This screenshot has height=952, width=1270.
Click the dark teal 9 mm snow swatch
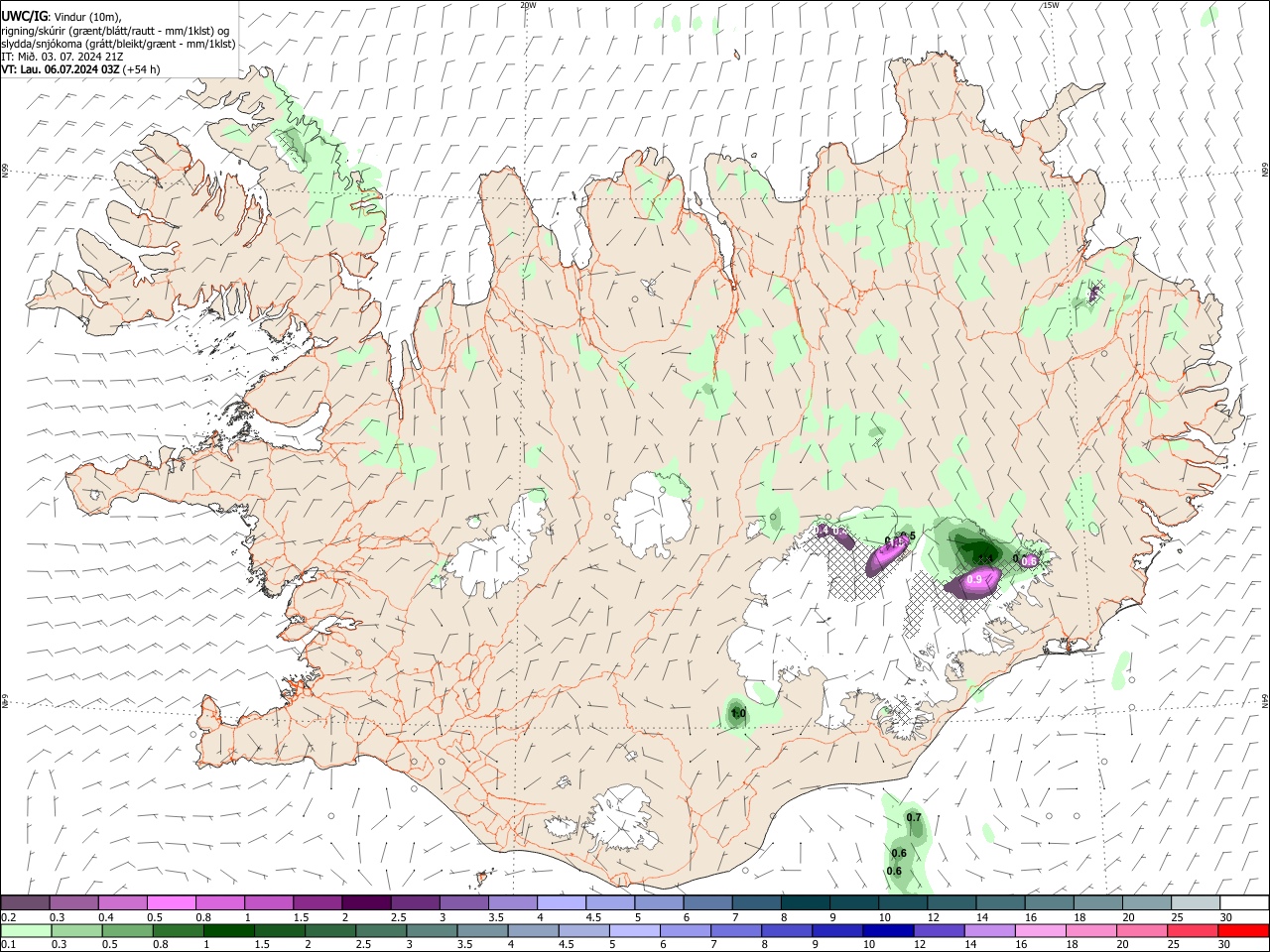pyautogui.click(x=854, y=903)
